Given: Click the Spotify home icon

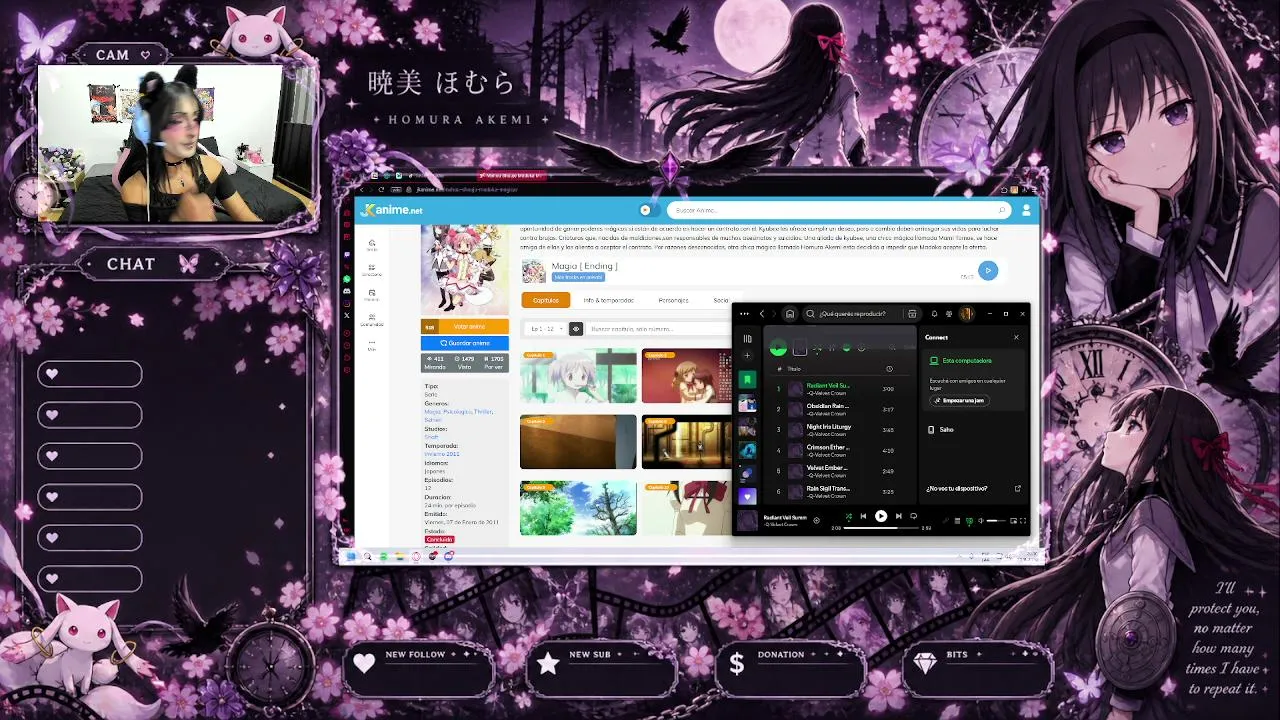Looking at the screenshot, I should click(x=790, y=314).
